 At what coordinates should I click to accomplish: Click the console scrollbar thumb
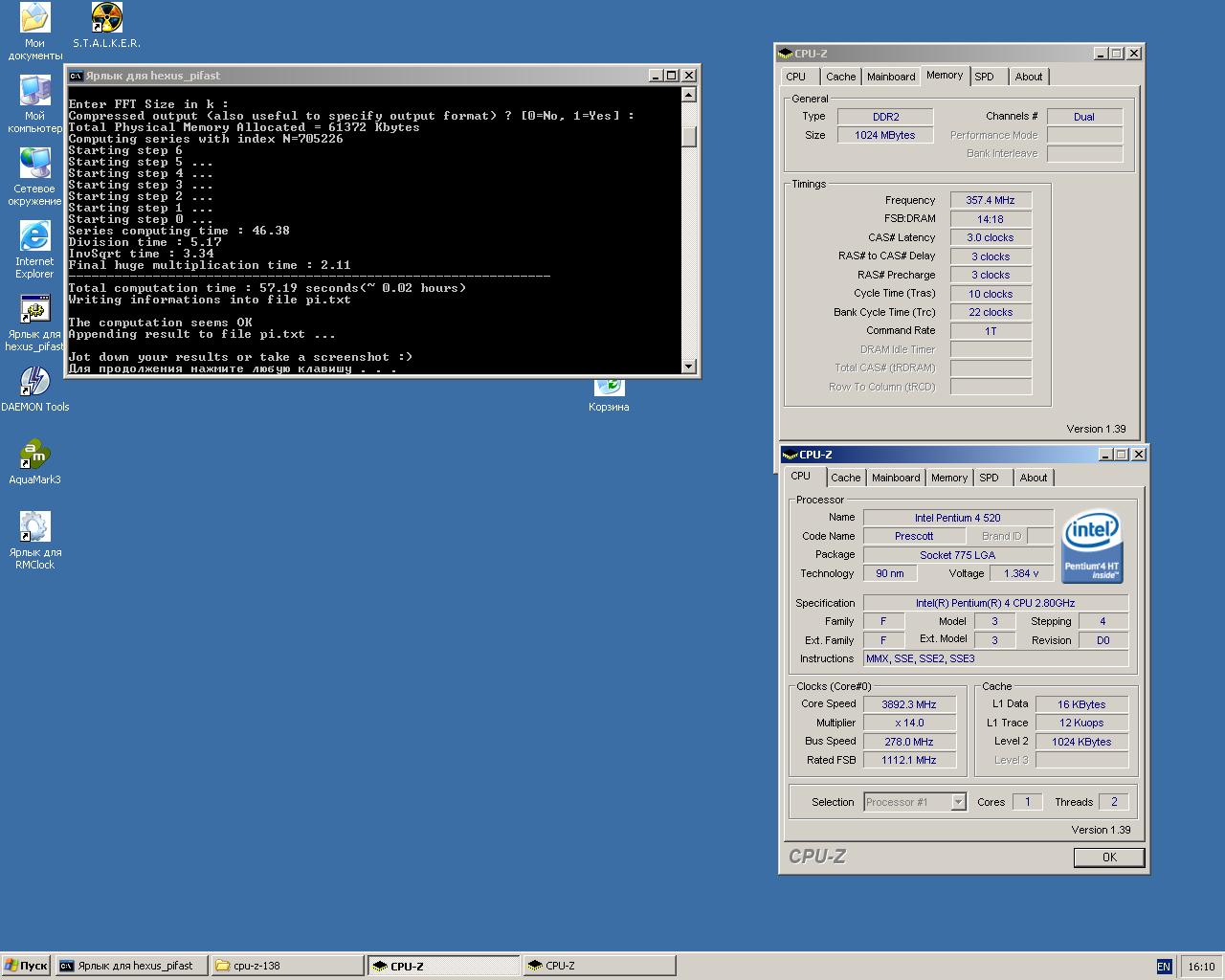688,137
